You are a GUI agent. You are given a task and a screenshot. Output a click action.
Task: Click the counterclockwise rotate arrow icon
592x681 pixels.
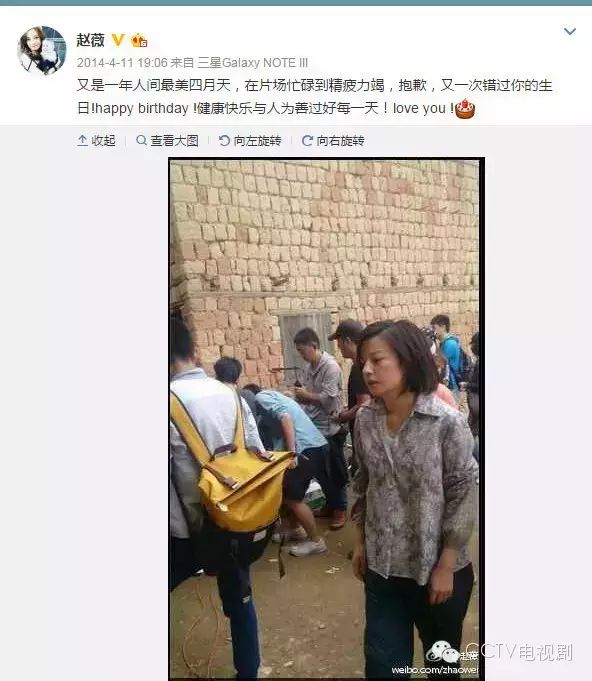(224, 140)
